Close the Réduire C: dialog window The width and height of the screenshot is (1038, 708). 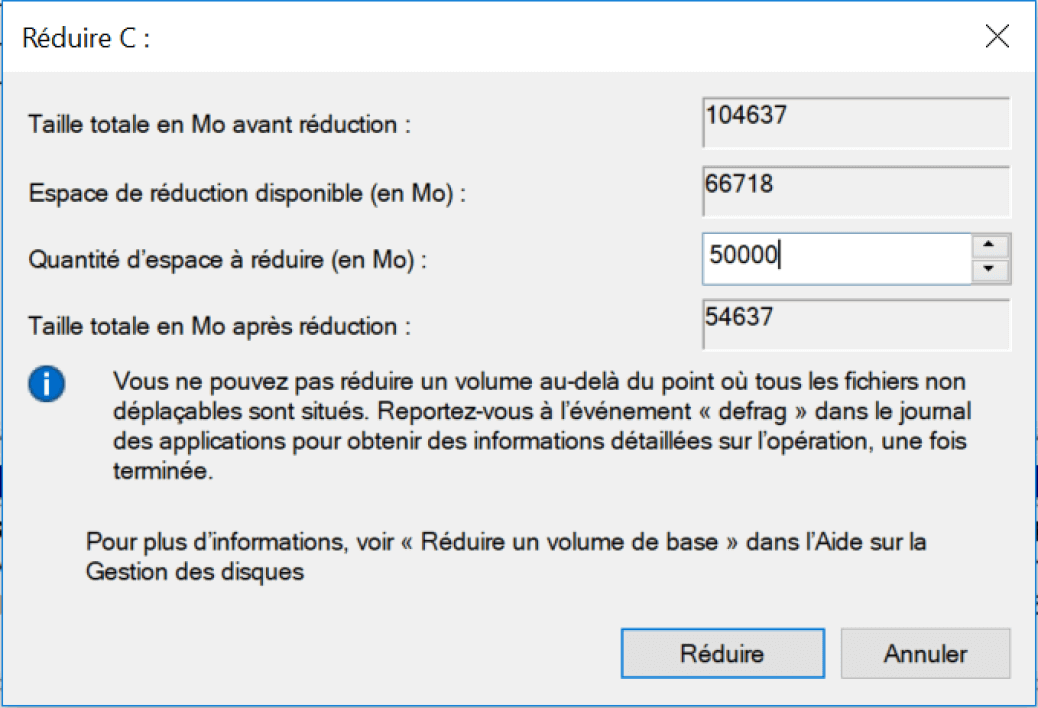pyautogui.click(x=996, y=38)
